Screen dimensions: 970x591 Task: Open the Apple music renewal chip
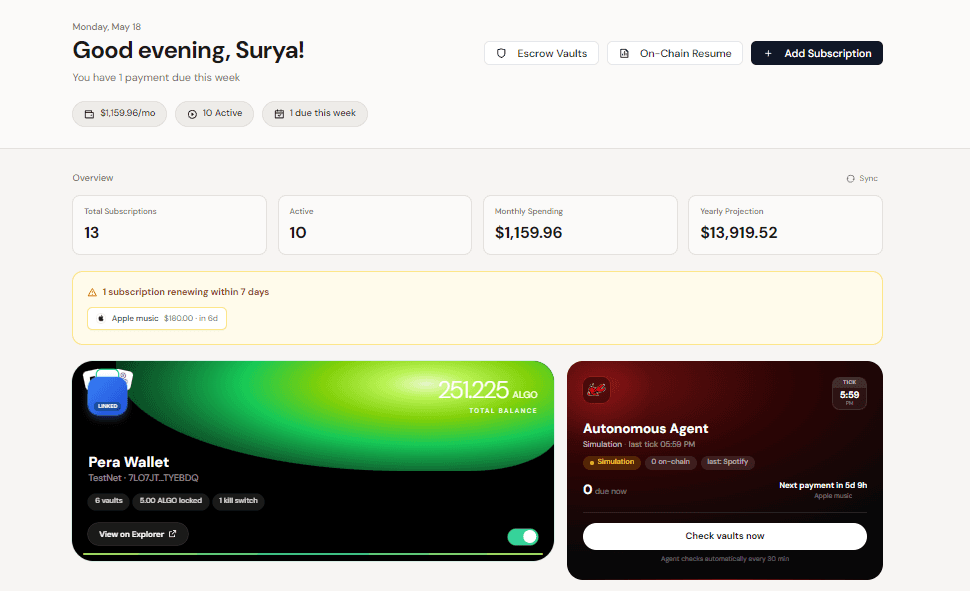coord(157,318)
